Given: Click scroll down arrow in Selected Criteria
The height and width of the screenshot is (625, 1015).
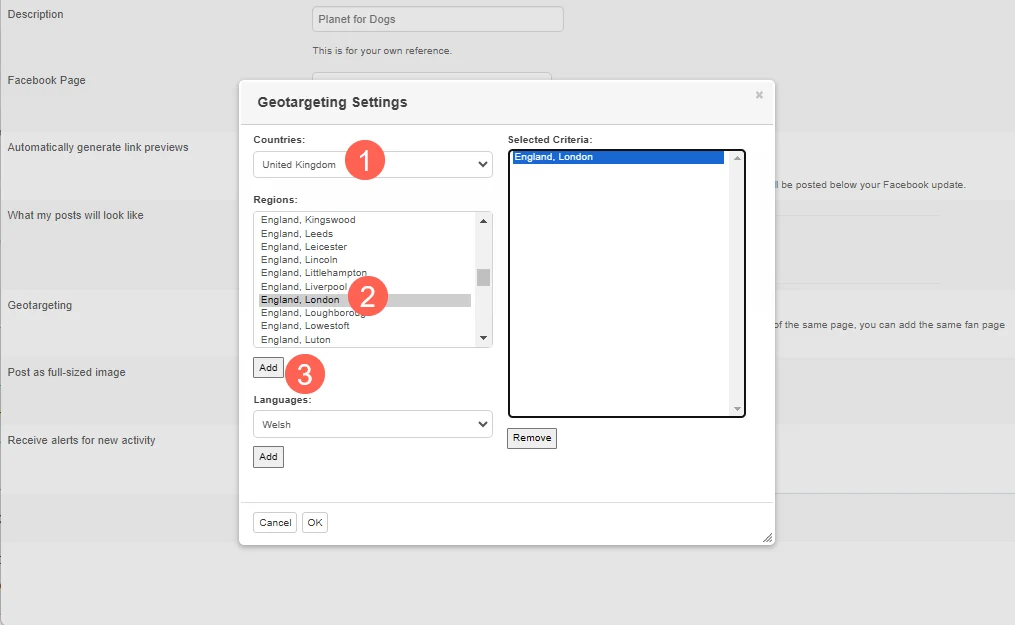Looking at the screenshot, I should (x=738, y=408).
